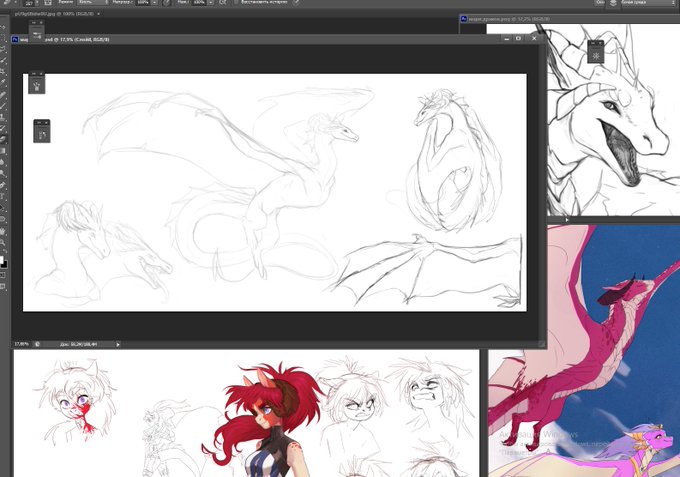Viewport: 680px width, 477px height.
Task: Change screen mode icon in toolbox
Action: click(3, 287)
